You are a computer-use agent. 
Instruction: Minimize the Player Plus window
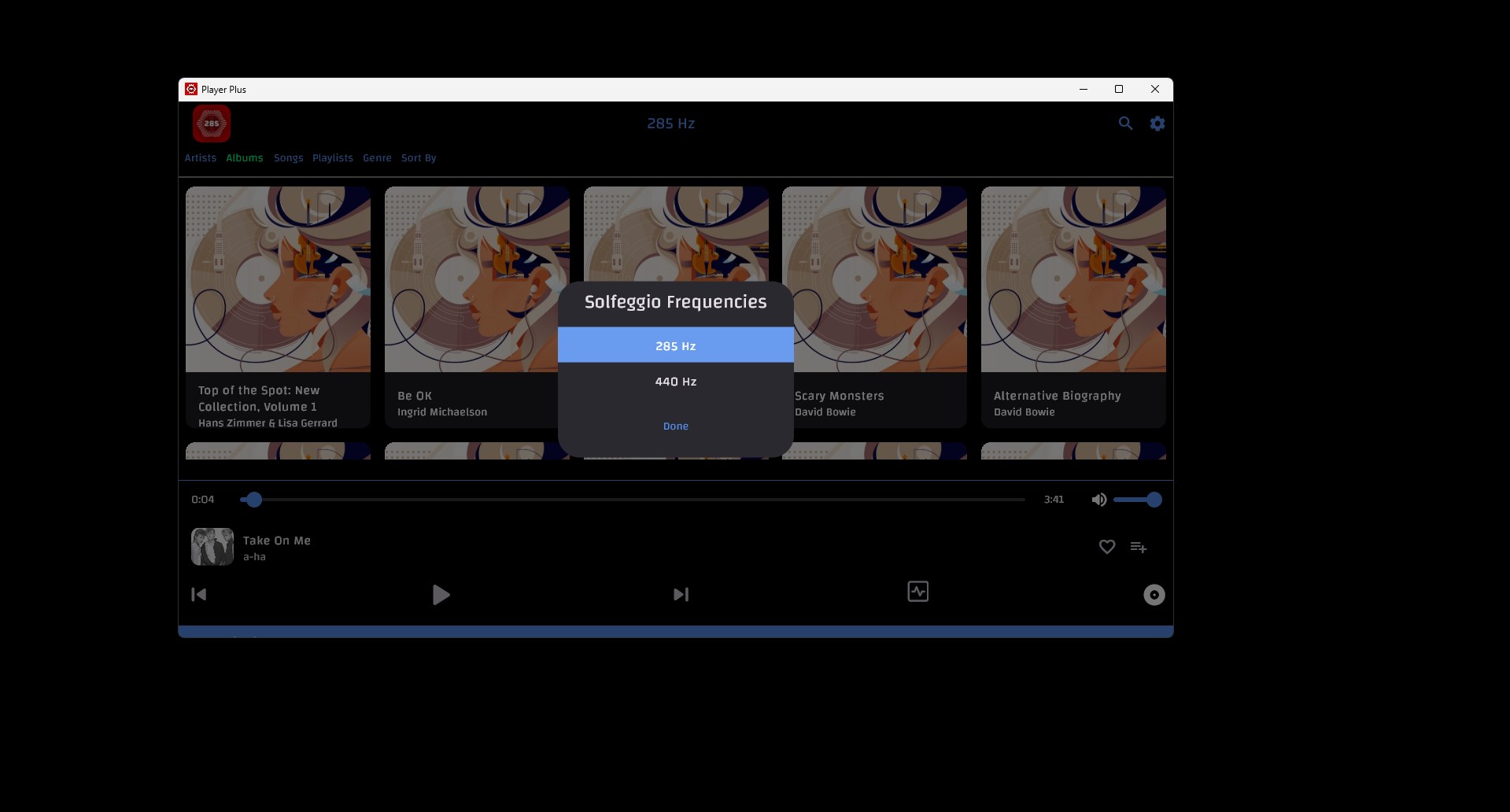[1084, 89]
